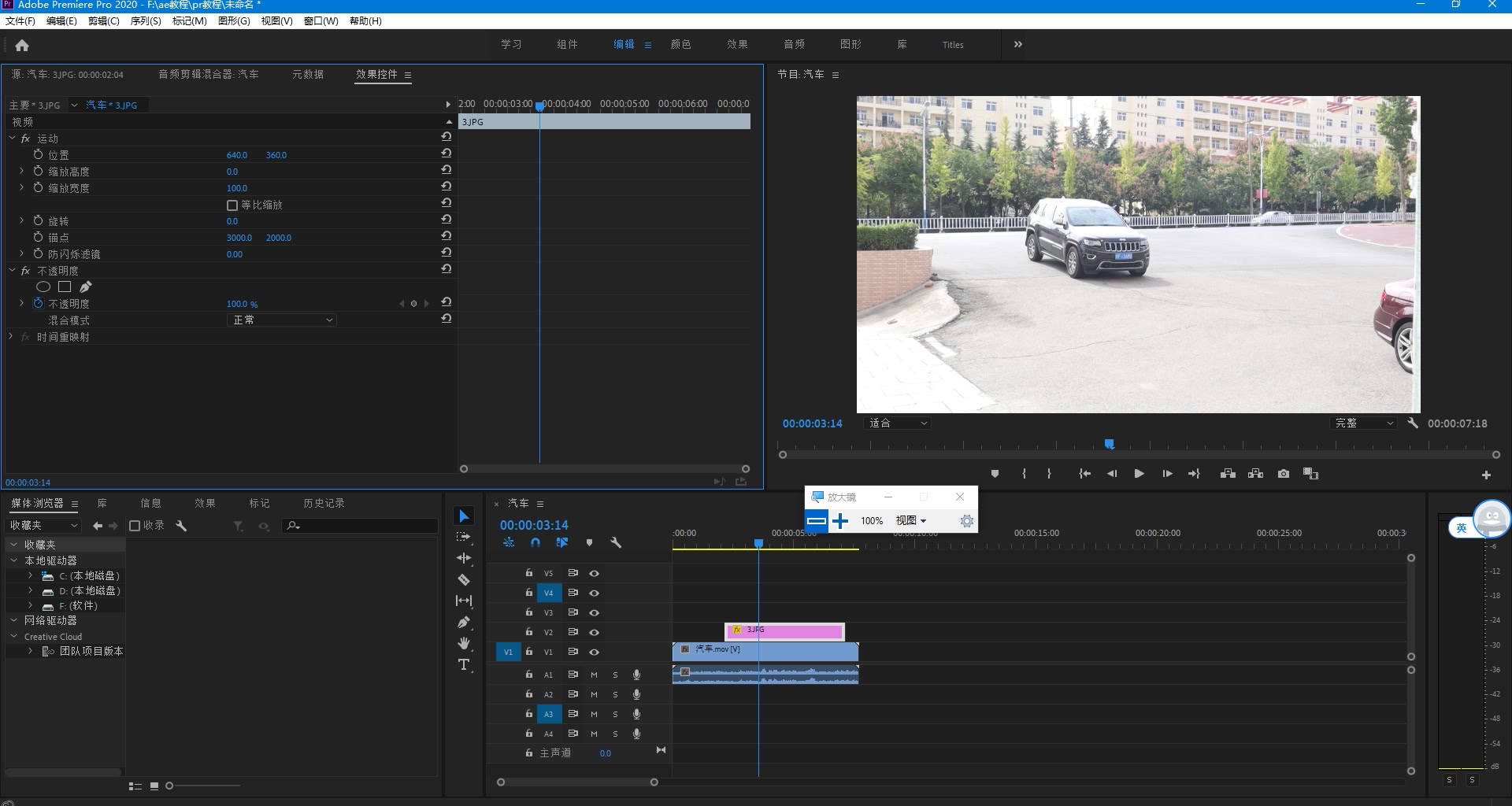Mute audio track A1

[594, 675]
